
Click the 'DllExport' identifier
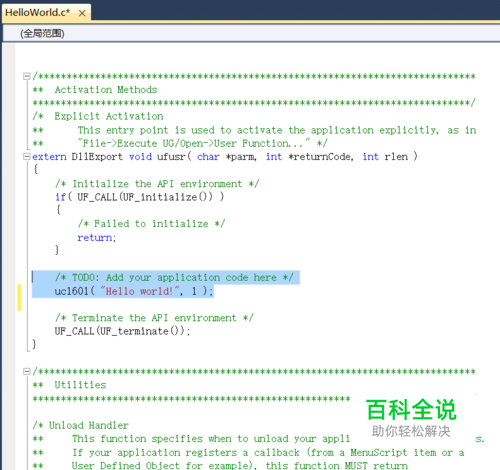(x=97, y=157)
